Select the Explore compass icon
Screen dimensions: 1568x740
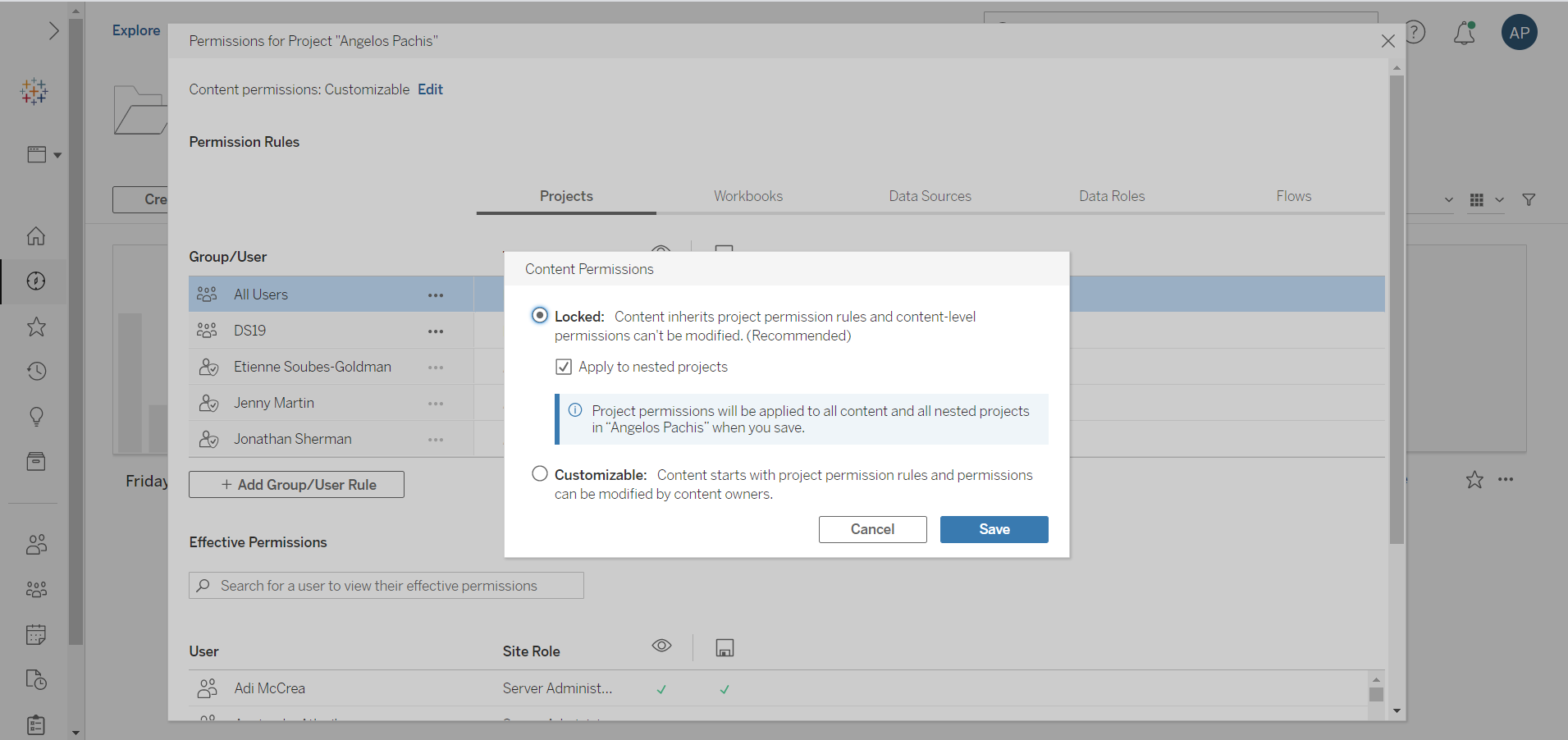[x=35, y=281]
